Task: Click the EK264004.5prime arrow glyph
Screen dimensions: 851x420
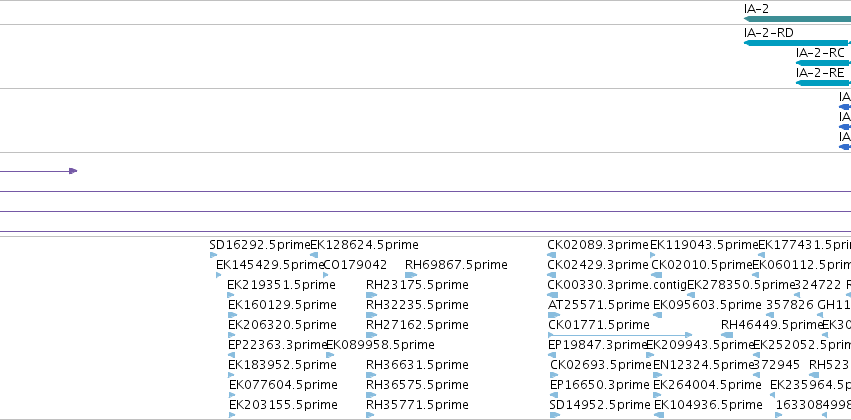Action: 658,395
